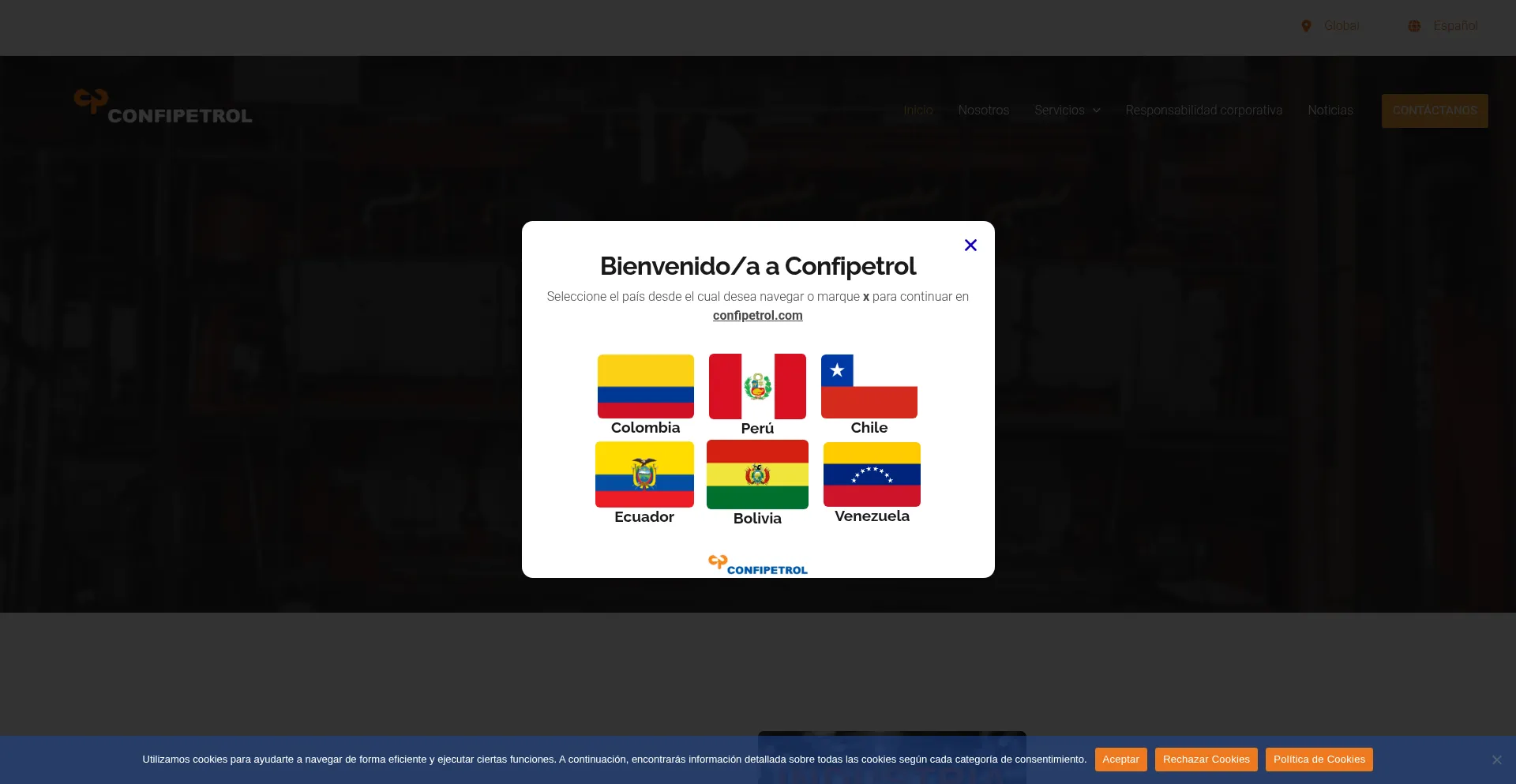Pick the Venezuela flag
The width and height of the screenshot is (1516, 784).
pos(872,474)
